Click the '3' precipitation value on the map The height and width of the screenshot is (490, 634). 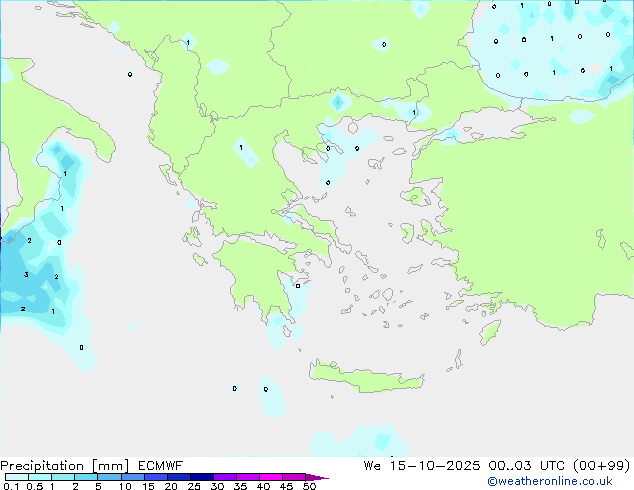[x=26, y=275]
